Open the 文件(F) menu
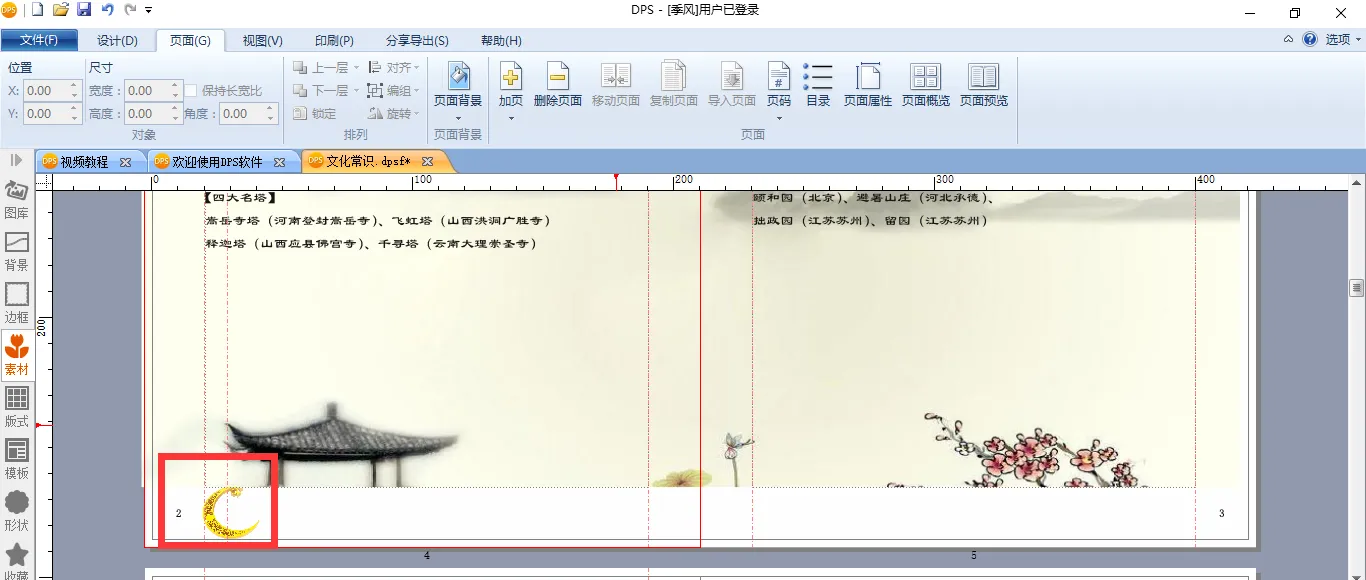 pos(39,41)
